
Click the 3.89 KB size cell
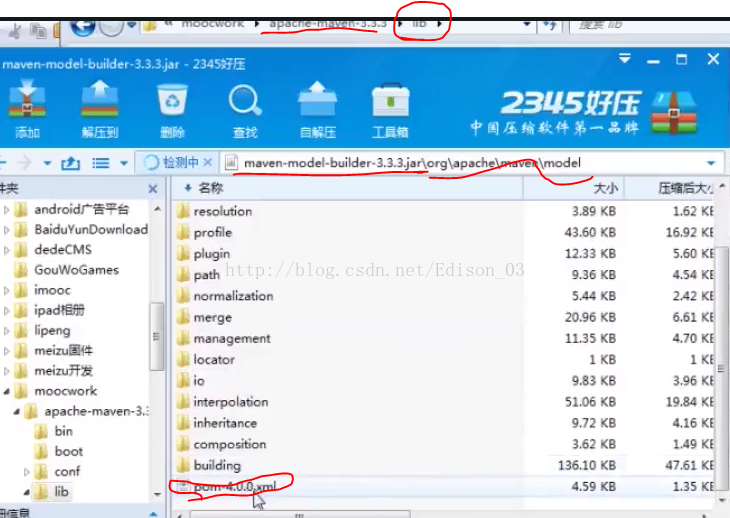click(594, 211)
